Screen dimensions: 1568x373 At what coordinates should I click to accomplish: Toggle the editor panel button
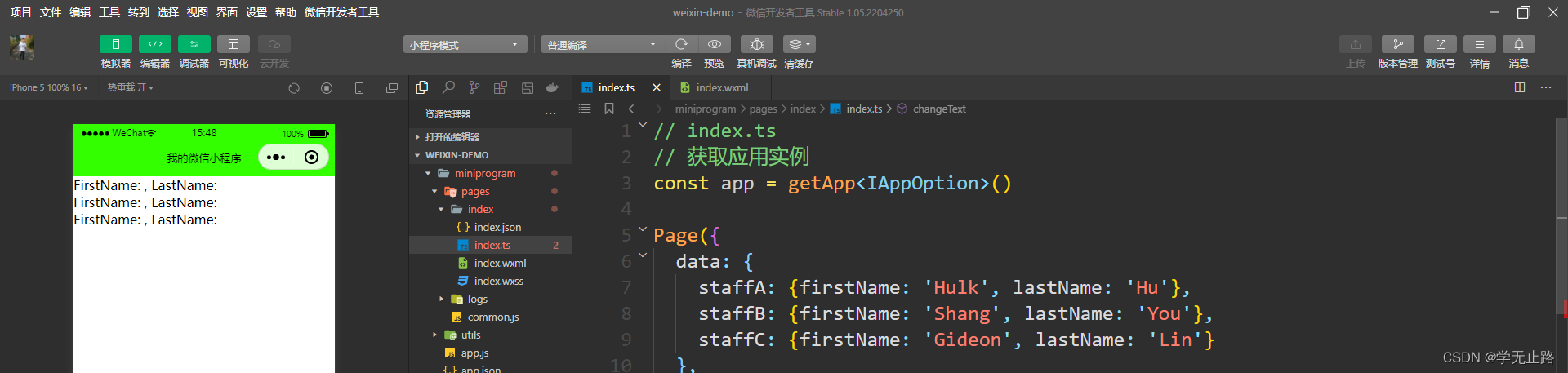pos(155,44)
